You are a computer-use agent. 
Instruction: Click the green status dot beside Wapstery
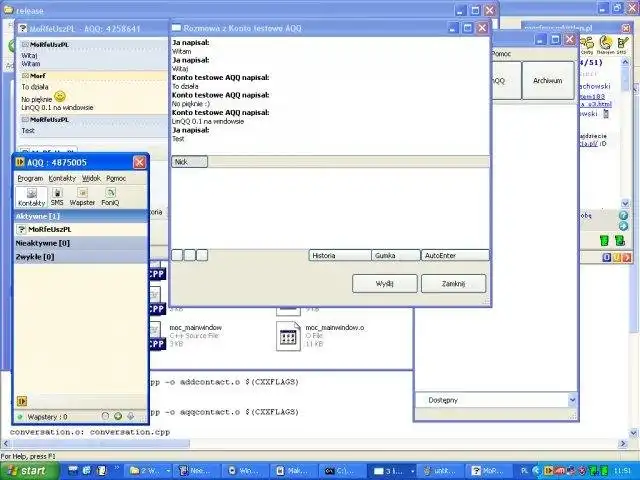tap(20, 417)
